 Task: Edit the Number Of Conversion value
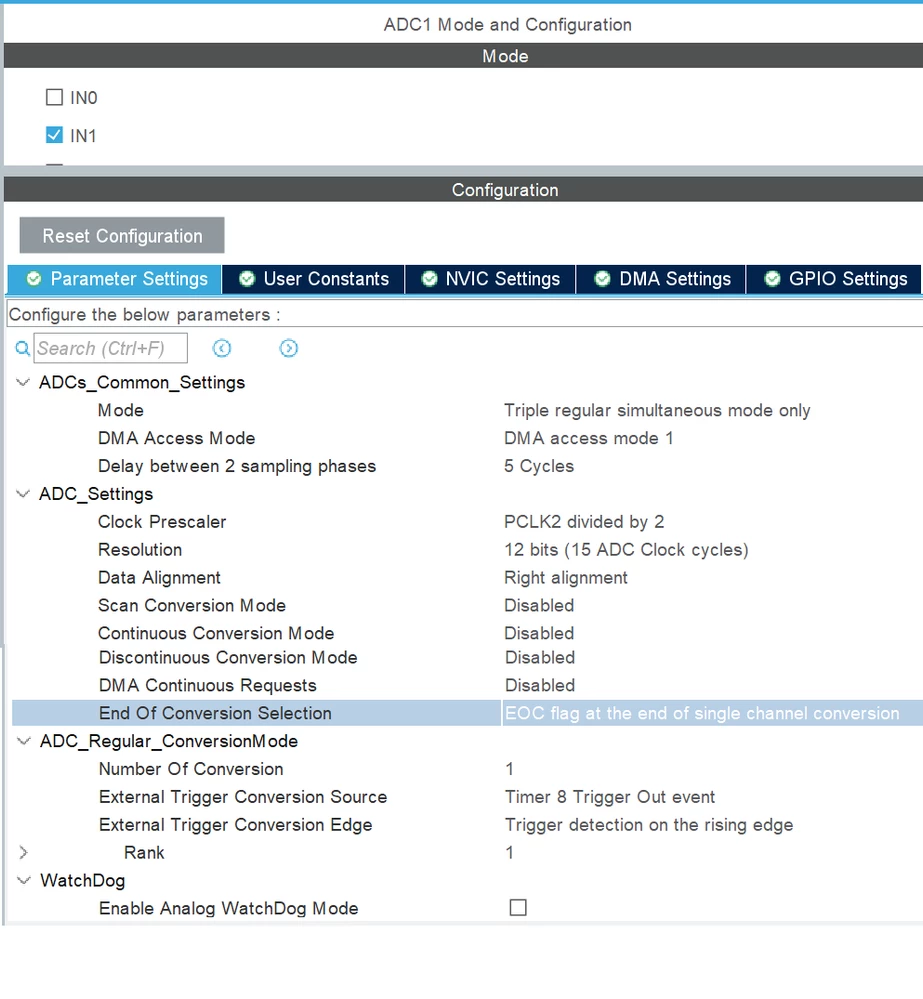pyautogui.click(x=510, y=769)
